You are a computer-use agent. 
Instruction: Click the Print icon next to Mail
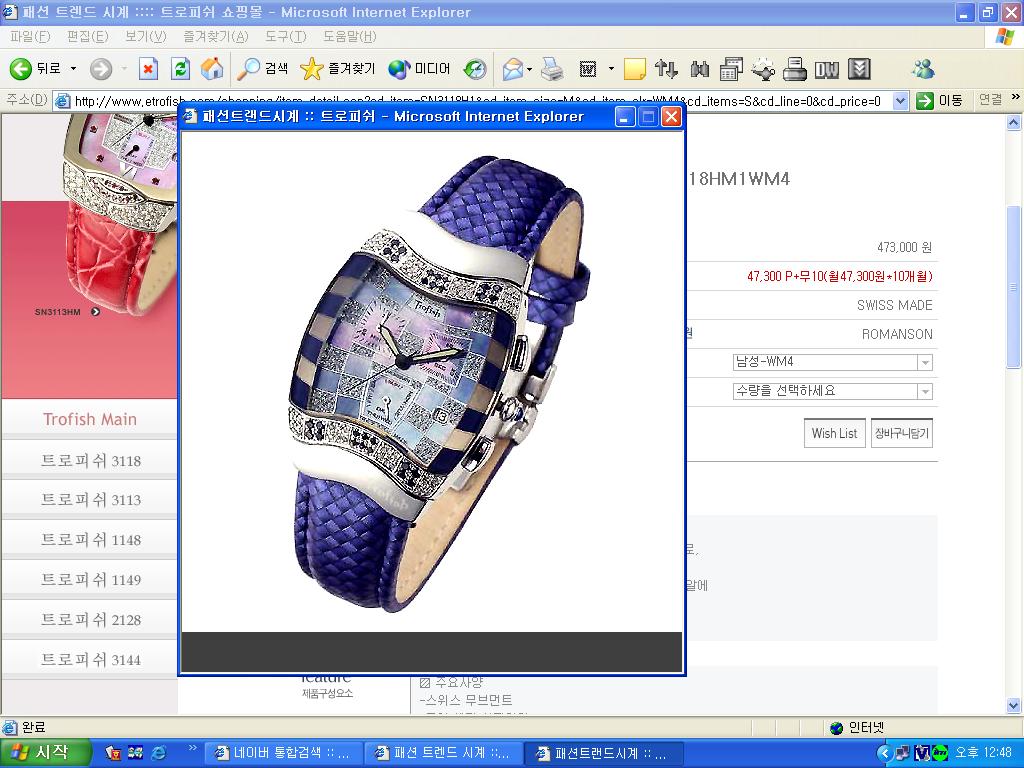[x=552, y=69]
